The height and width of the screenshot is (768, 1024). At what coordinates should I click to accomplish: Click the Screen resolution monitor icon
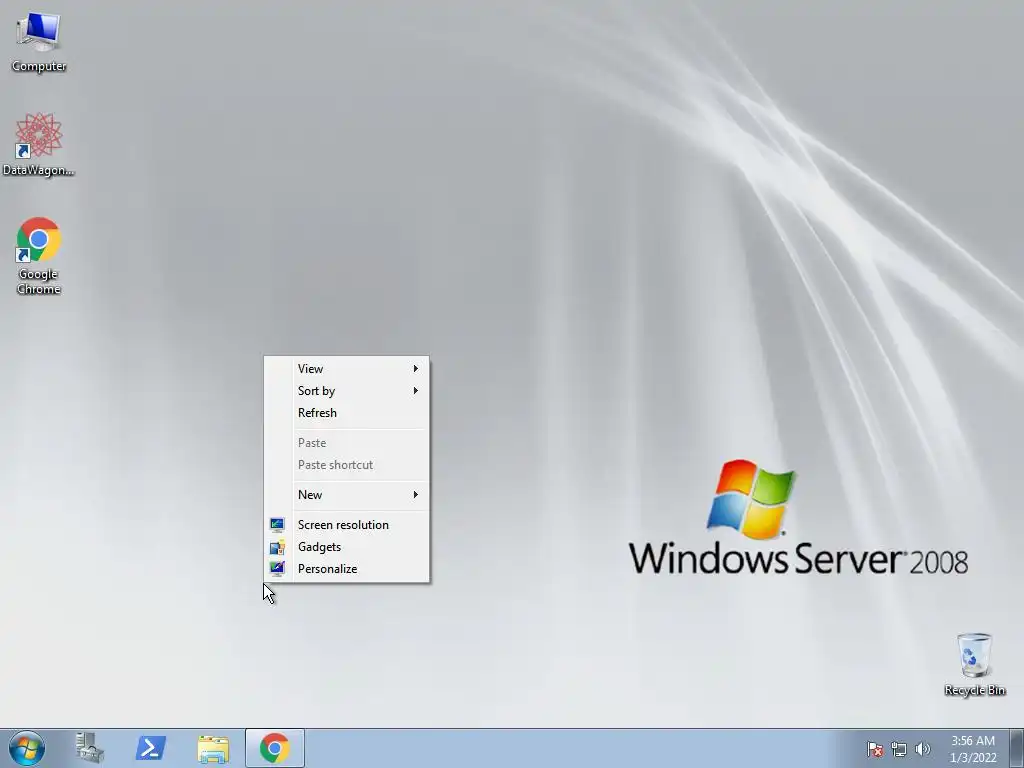pos(277,525)
